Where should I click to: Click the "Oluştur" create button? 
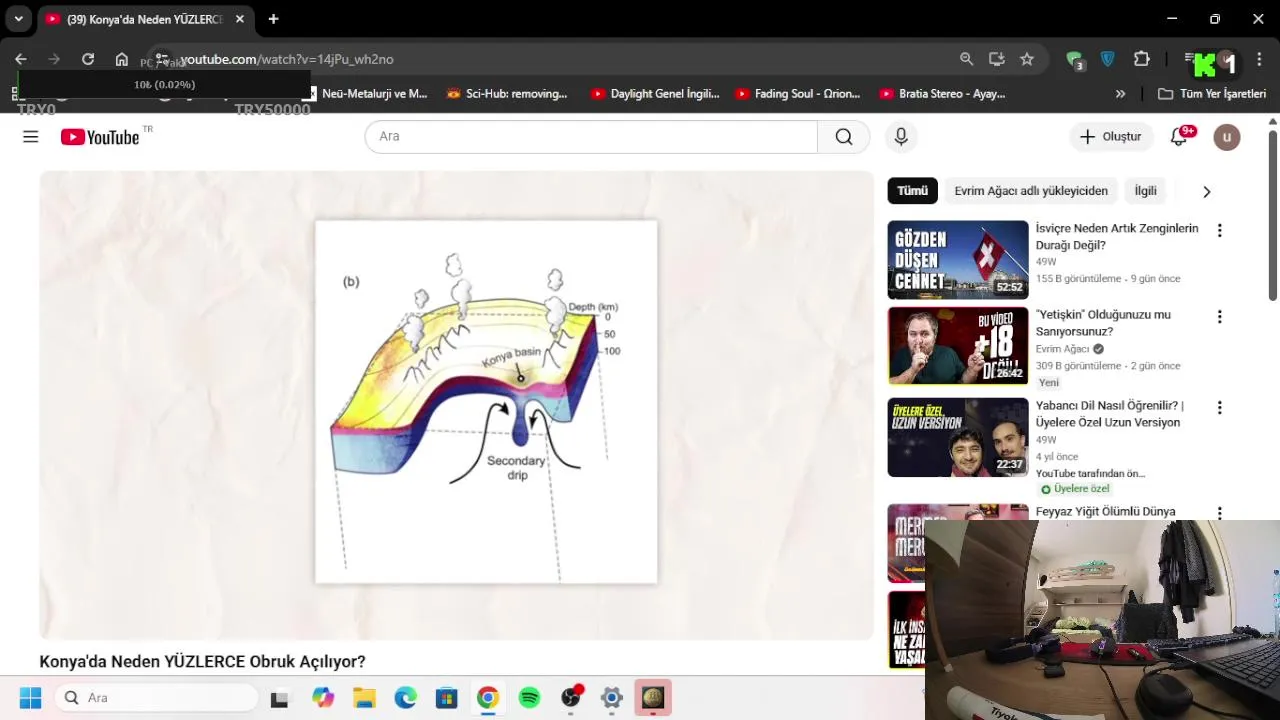(1110, 137)
